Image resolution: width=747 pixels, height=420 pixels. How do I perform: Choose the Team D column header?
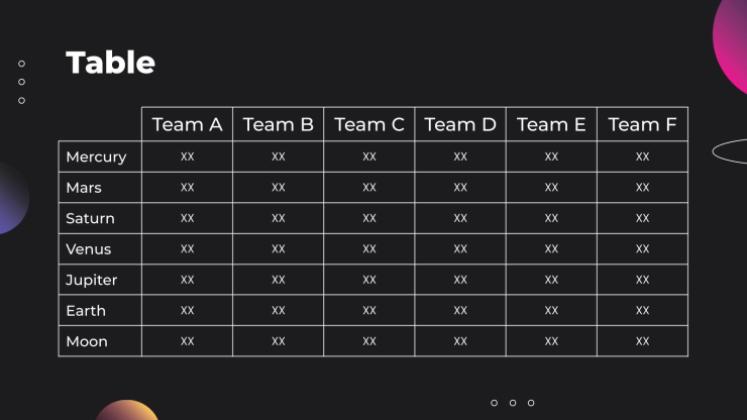(x=460, y=125)
